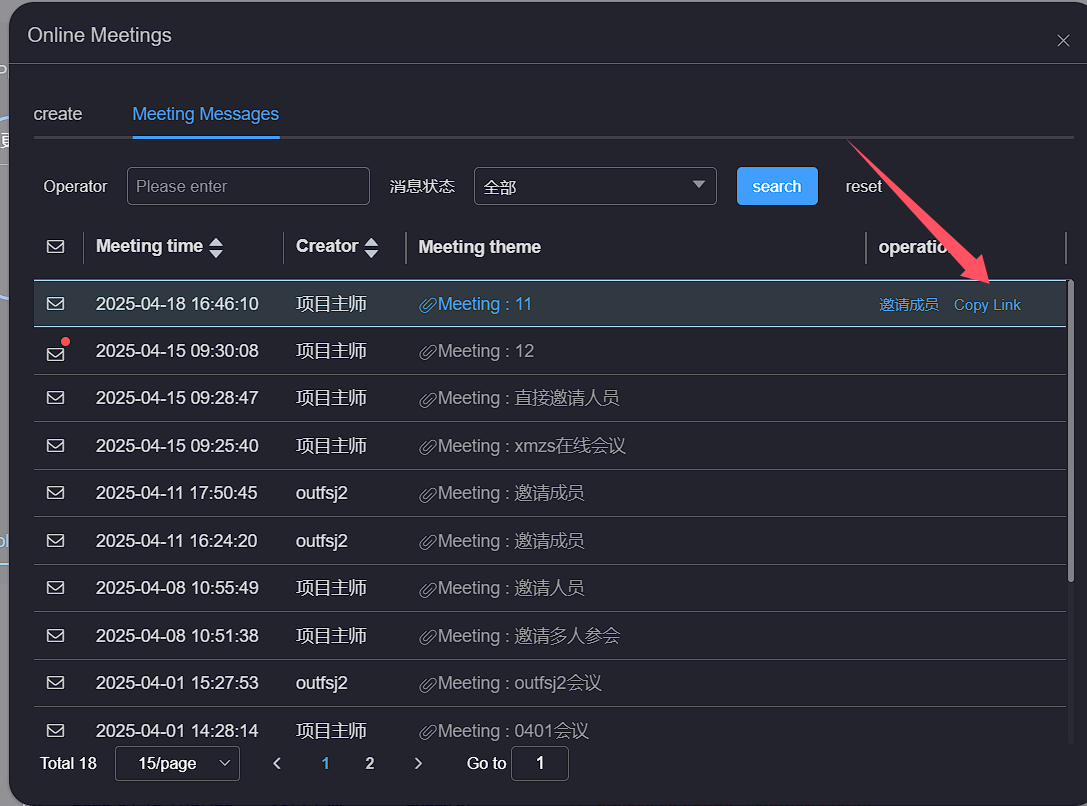The image size is (1087, 806).
Task: Open the 15/page page size dropdown
Action: pyautogui.click(x=177, y=763)
